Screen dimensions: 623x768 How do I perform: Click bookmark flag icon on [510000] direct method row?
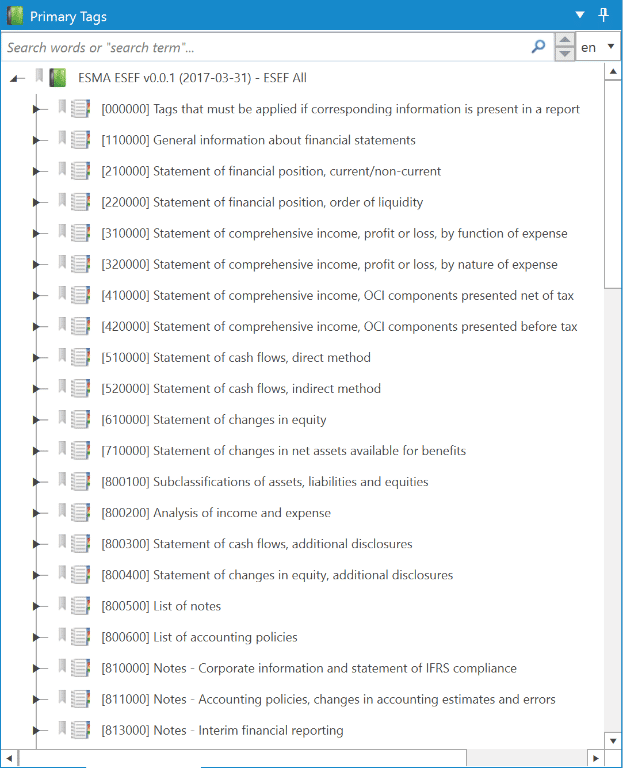click(62, 355)
